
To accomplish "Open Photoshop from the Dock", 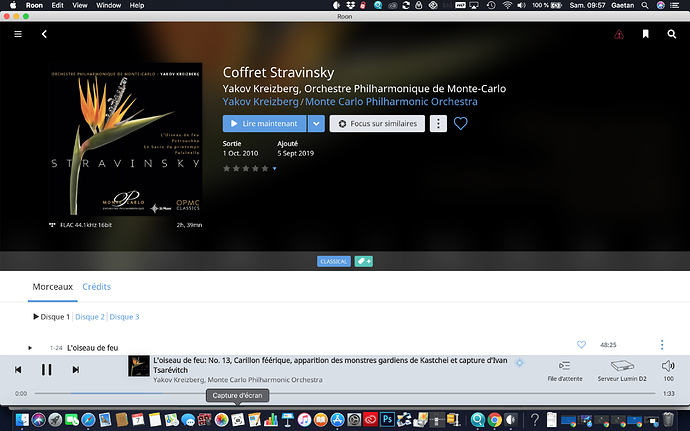I will (387, 420).
